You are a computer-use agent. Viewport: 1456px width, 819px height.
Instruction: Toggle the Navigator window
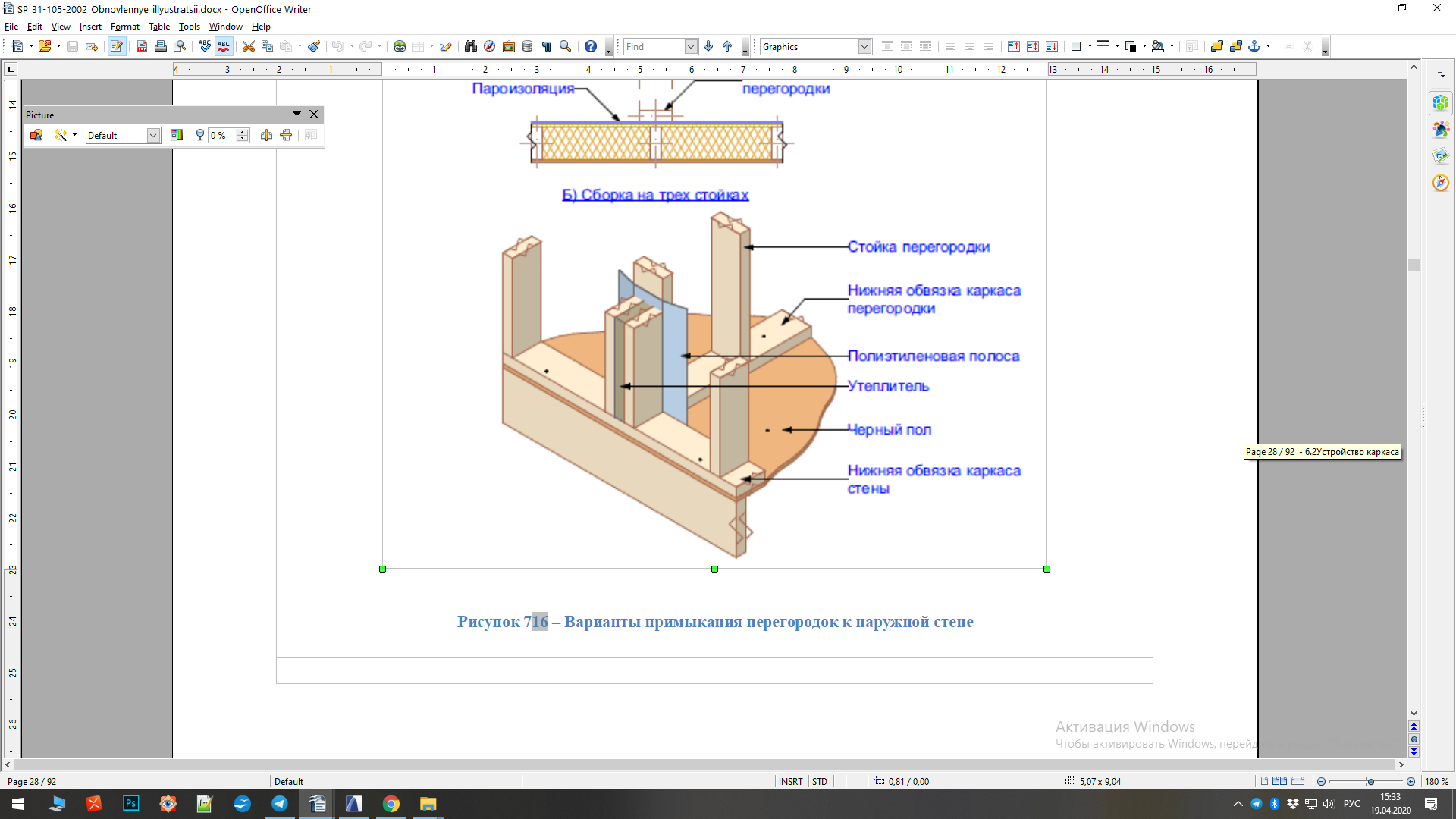[x=490, y=46]
